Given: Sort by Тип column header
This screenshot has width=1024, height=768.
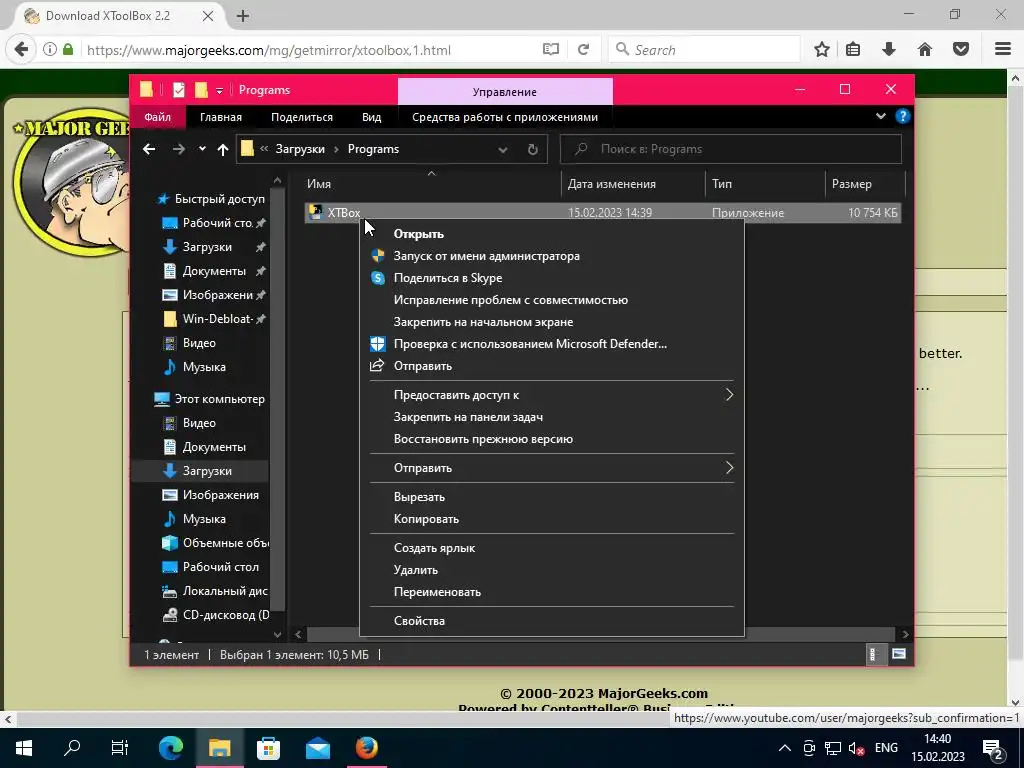Looking at the screenshot, I should (x=765, y=184).
